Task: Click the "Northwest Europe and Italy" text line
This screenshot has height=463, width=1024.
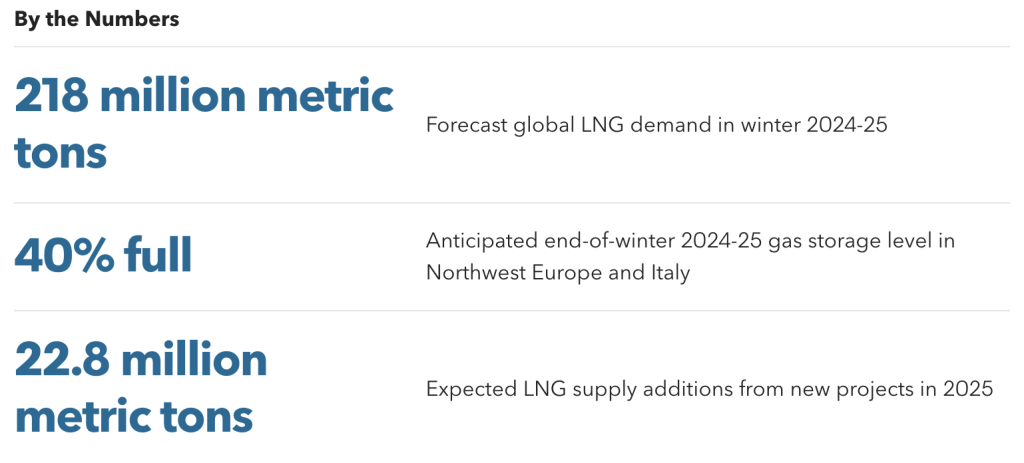Action: click(558, 272)
